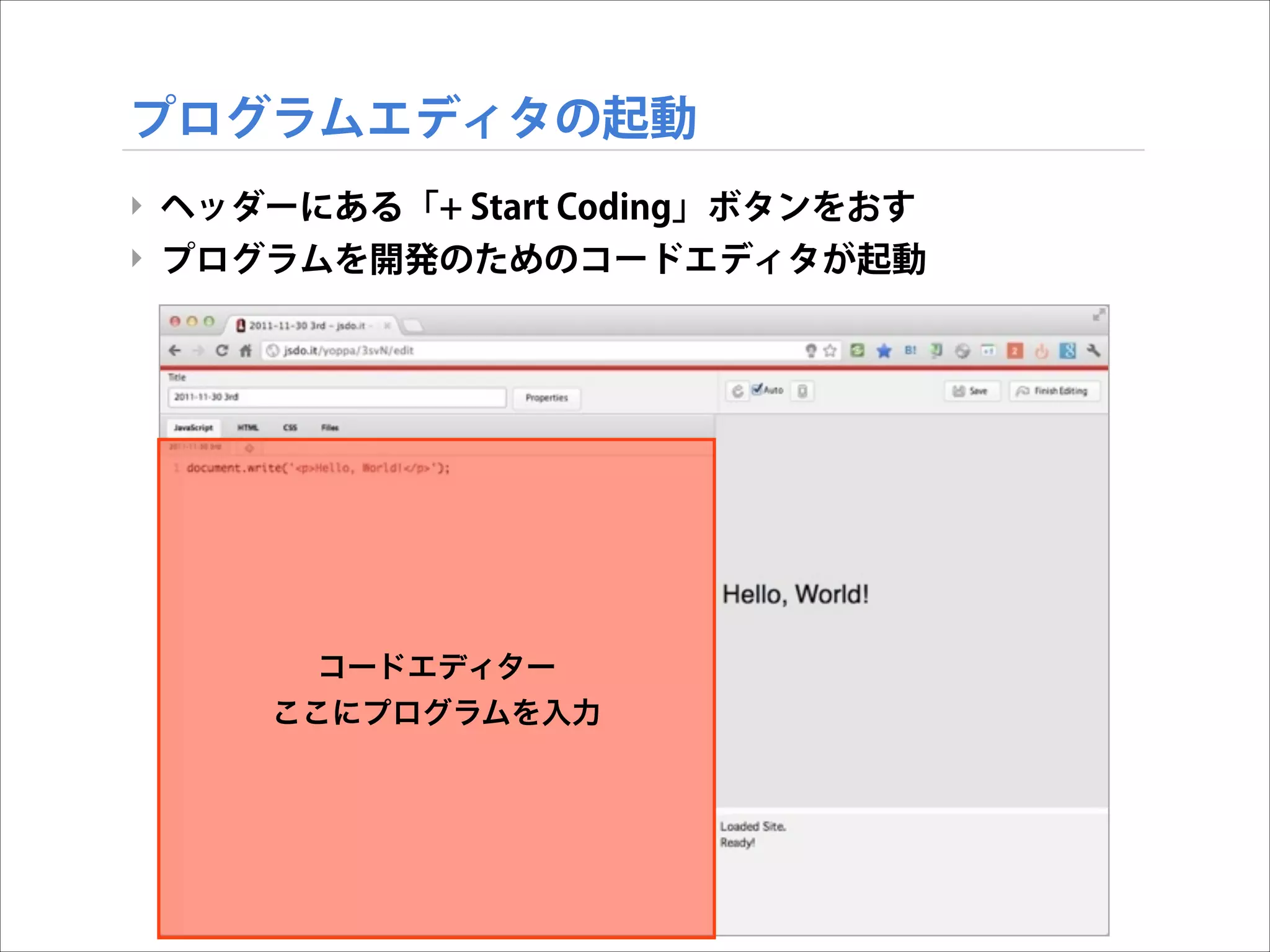Open the orange extension showing 2
This screenshot has height=952, width=1270.
click(1015, 351)
